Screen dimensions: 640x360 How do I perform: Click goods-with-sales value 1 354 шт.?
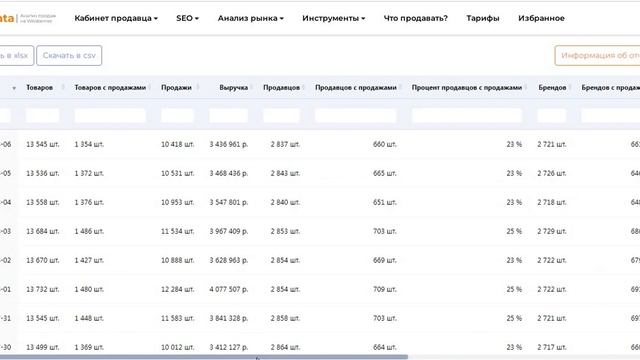[x=89, y=144]
